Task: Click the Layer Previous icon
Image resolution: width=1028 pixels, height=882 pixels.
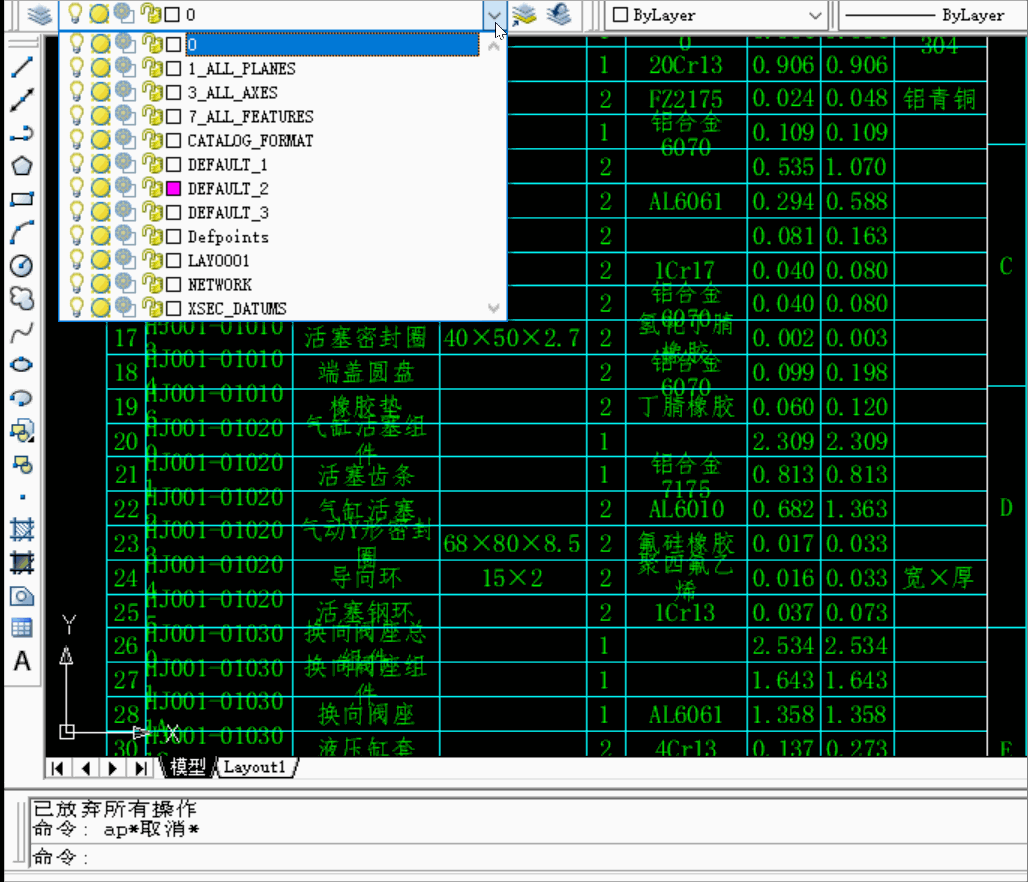Action: tap(559, 14)
